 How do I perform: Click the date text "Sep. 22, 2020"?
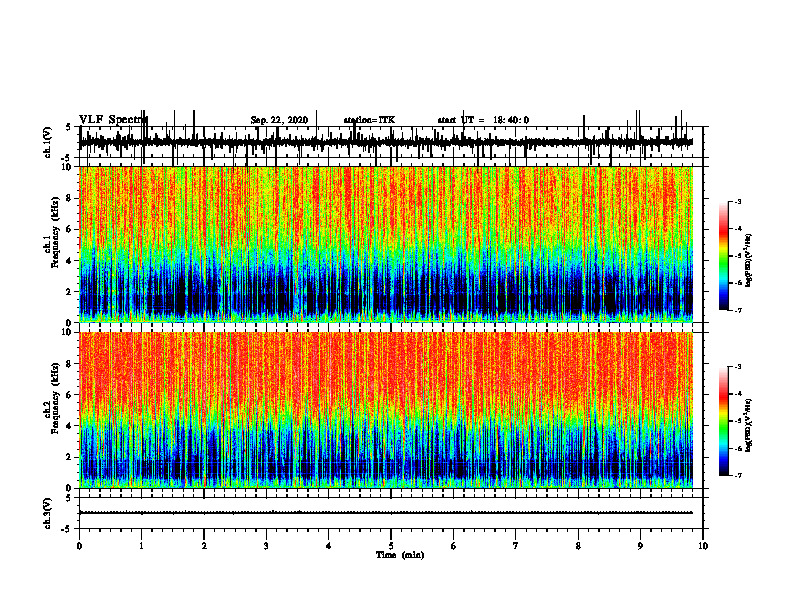(279, 120)
